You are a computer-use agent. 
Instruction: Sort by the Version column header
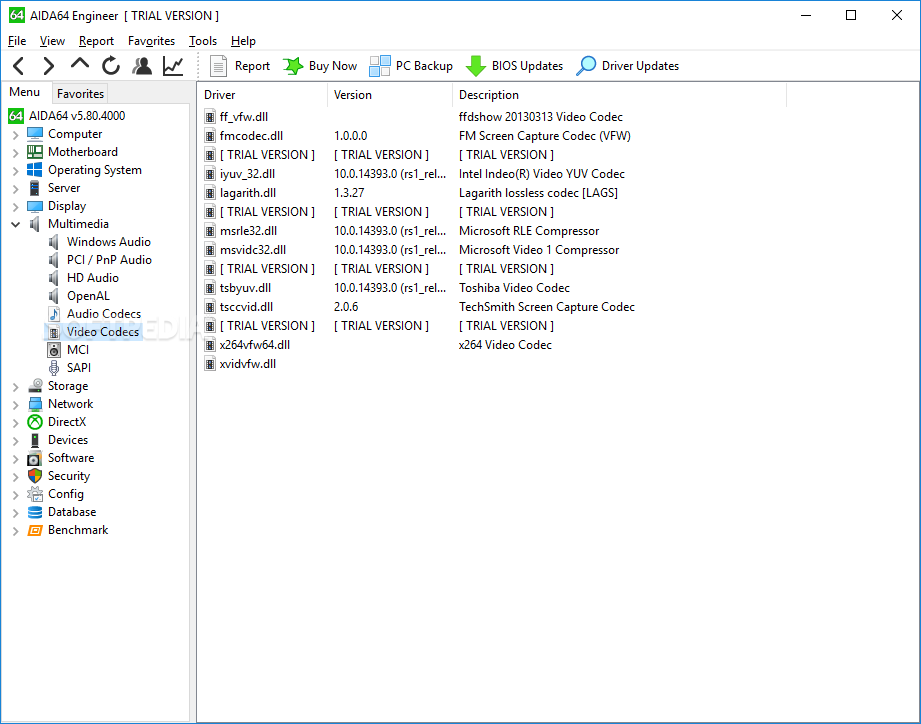click(x=389, y=95)
